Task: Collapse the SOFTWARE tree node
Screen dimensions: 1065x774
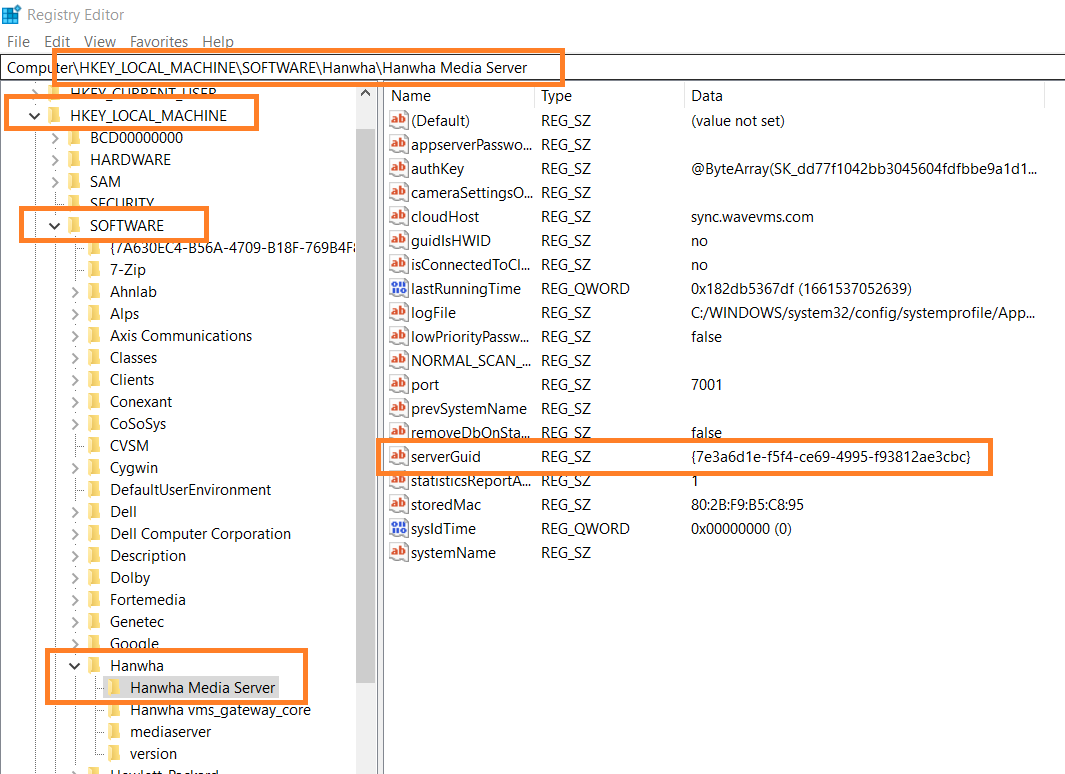Action: click(54, 226)
